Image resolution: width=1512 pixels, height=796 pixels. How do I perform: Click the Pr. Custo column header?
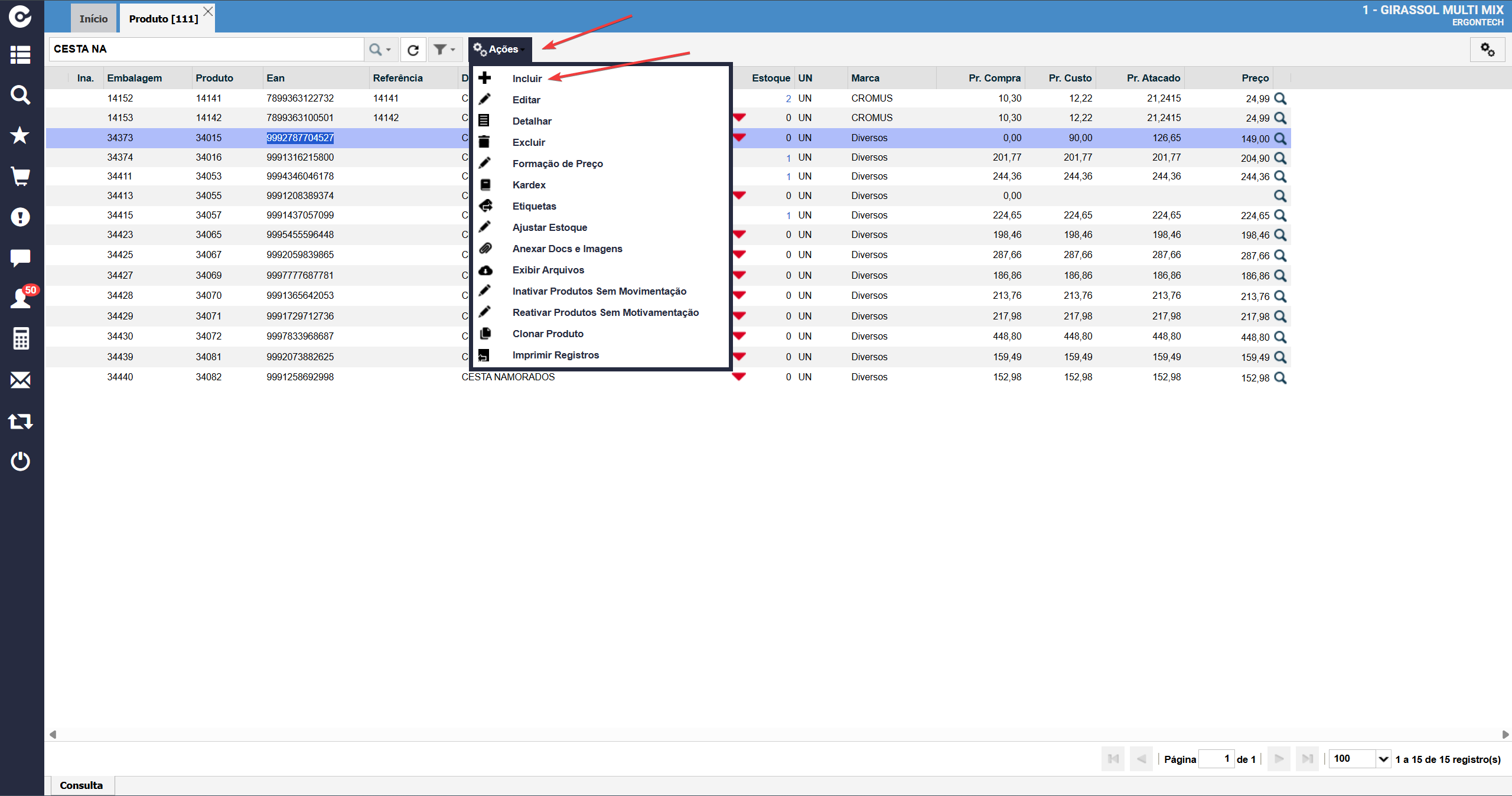pos(1070,78)
